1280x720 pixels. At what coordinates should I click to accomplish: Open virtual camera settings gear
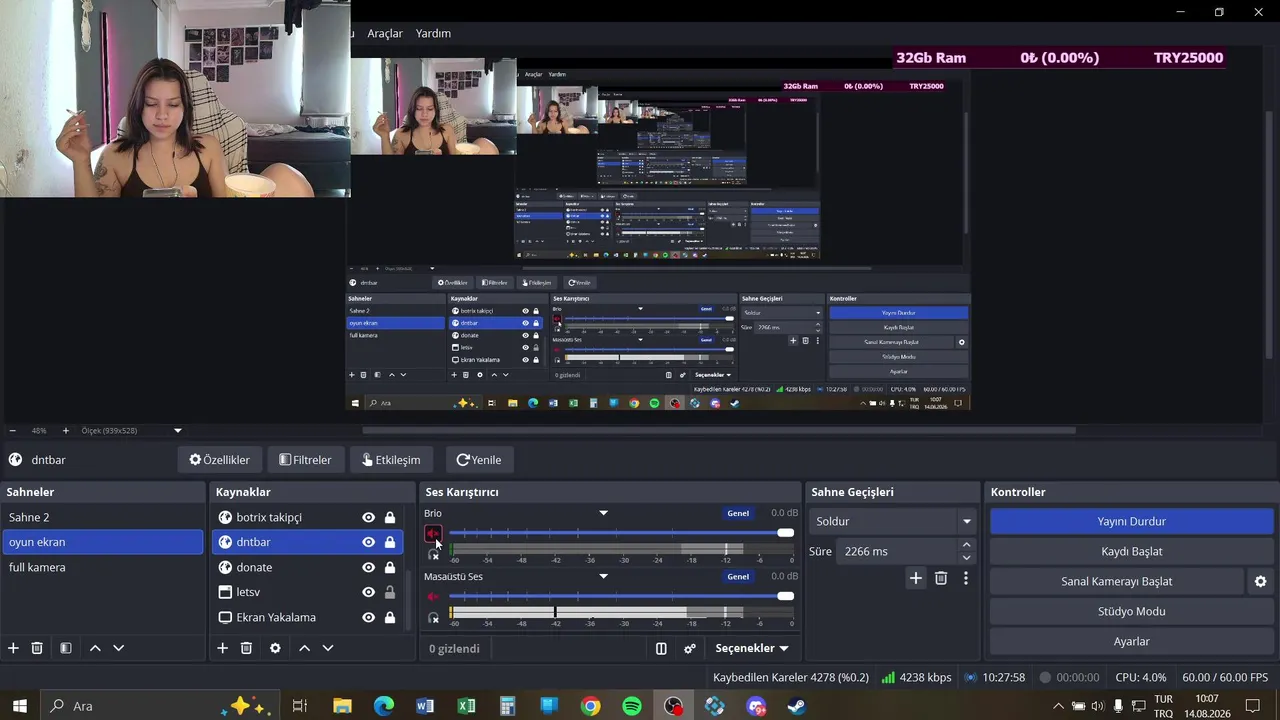coord(1260,581)
